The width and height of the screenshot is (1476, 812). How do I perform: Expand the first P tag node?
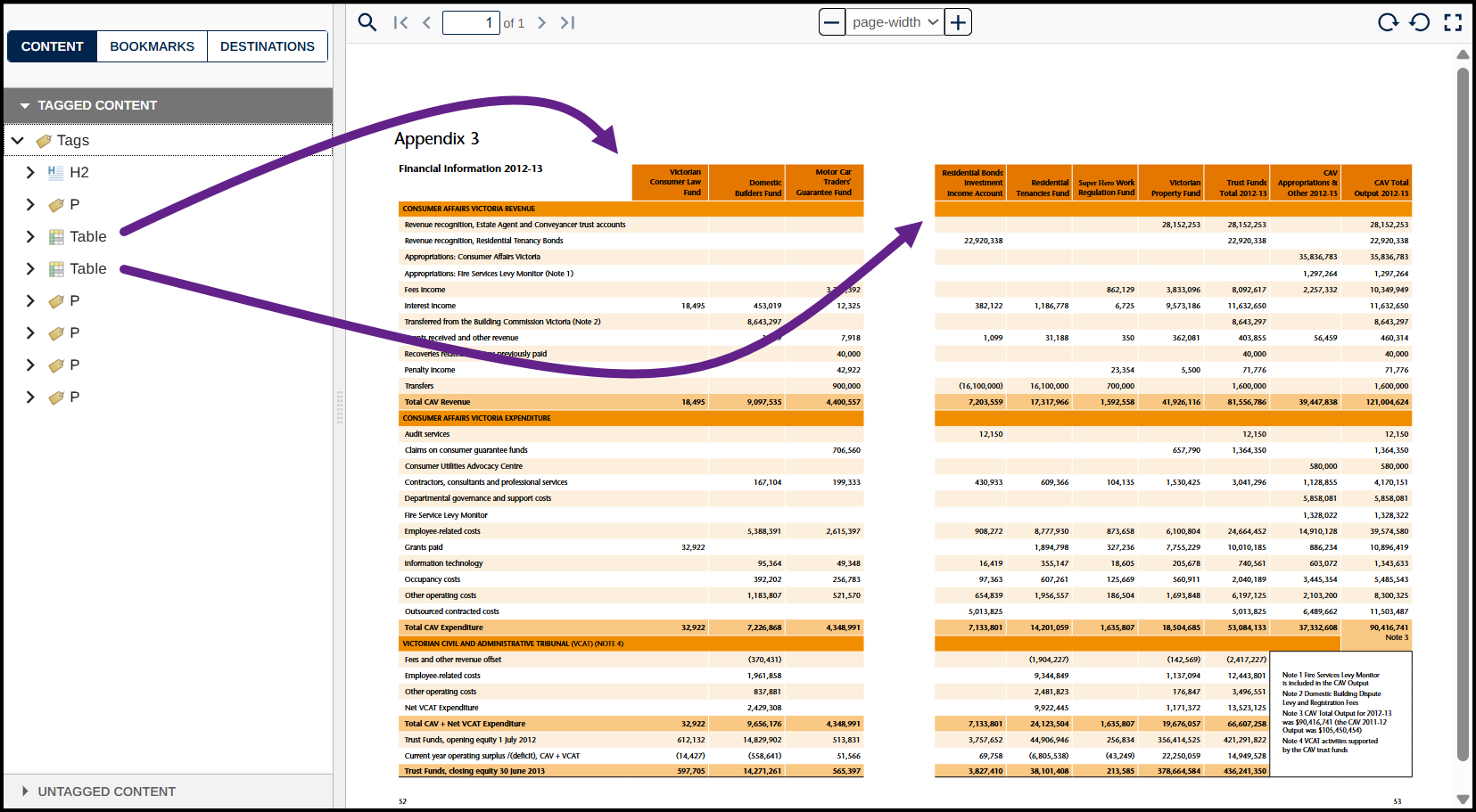pos(30,204)
